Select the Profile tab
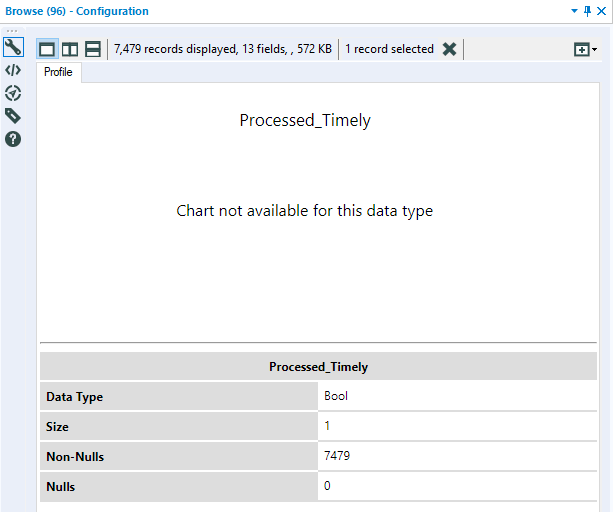The image size is (613, 512). pyautogui.click(x=58, y=72)
